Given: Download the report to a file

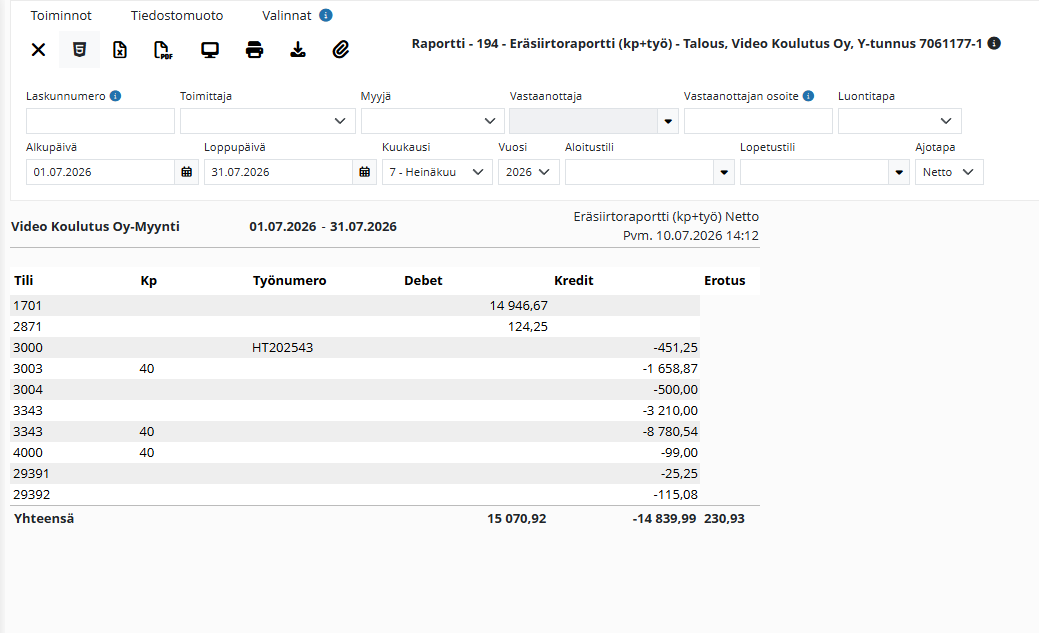Looking at the screenshot, I should (x=298, y=50).
